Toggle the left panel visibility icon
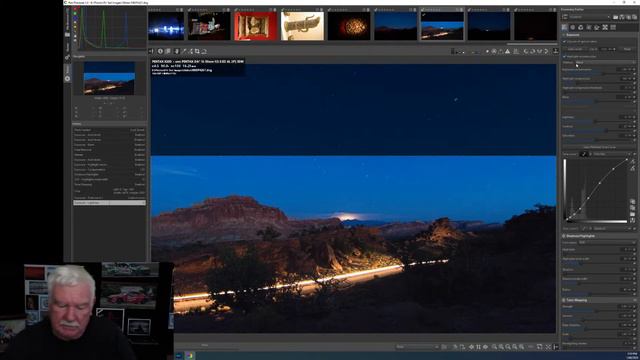Image resolution: width=640 pixels, height=360 pixels. (x=151, y=51)
